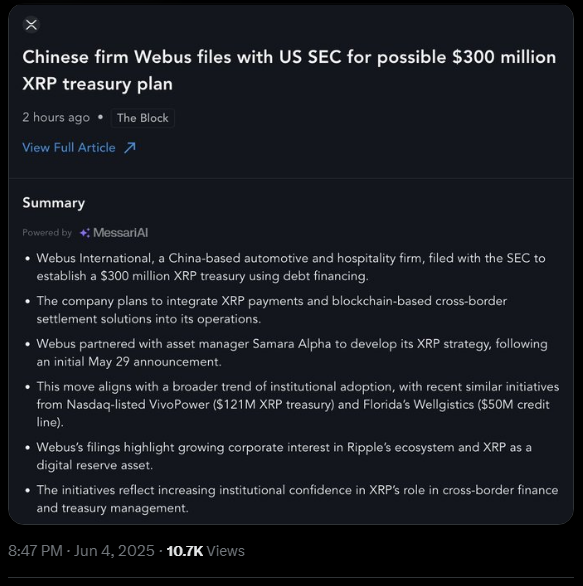Click the 2 hours ago label
The width and height of the screenshot is (583, 586).
coord(56,118)
